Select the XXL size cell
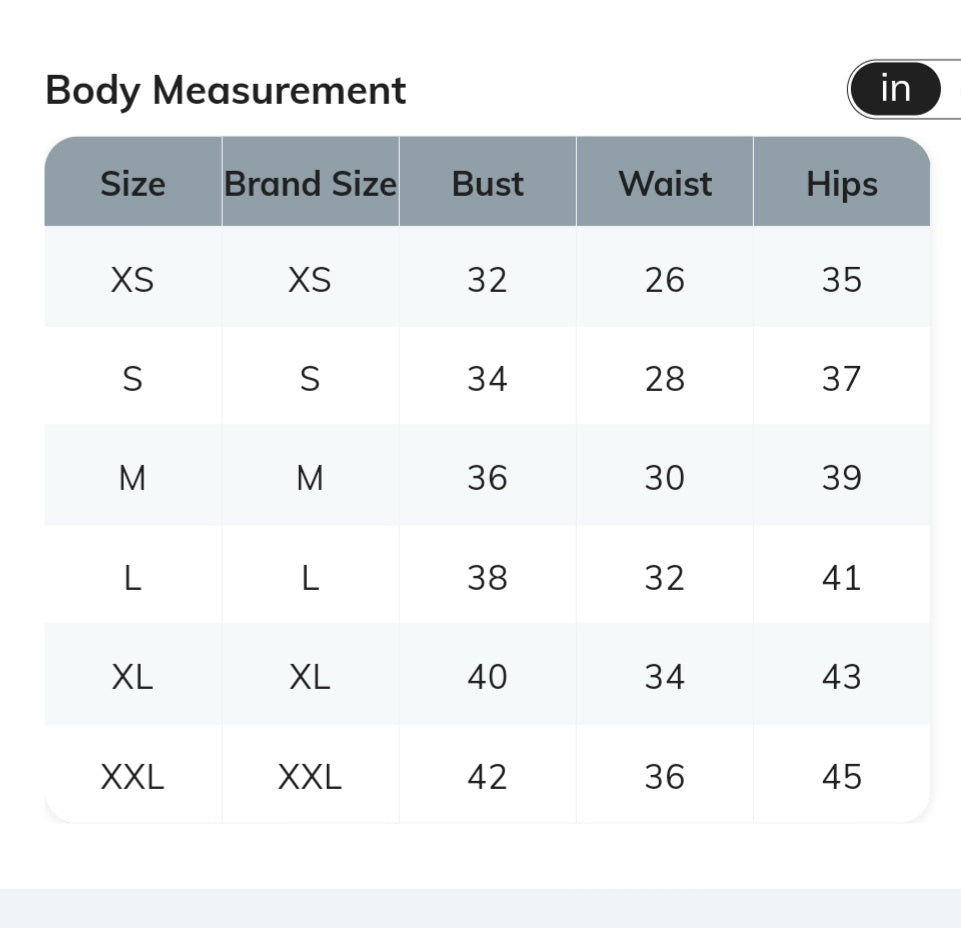This screenshot has width=961, height=928. tap(133, 775)
